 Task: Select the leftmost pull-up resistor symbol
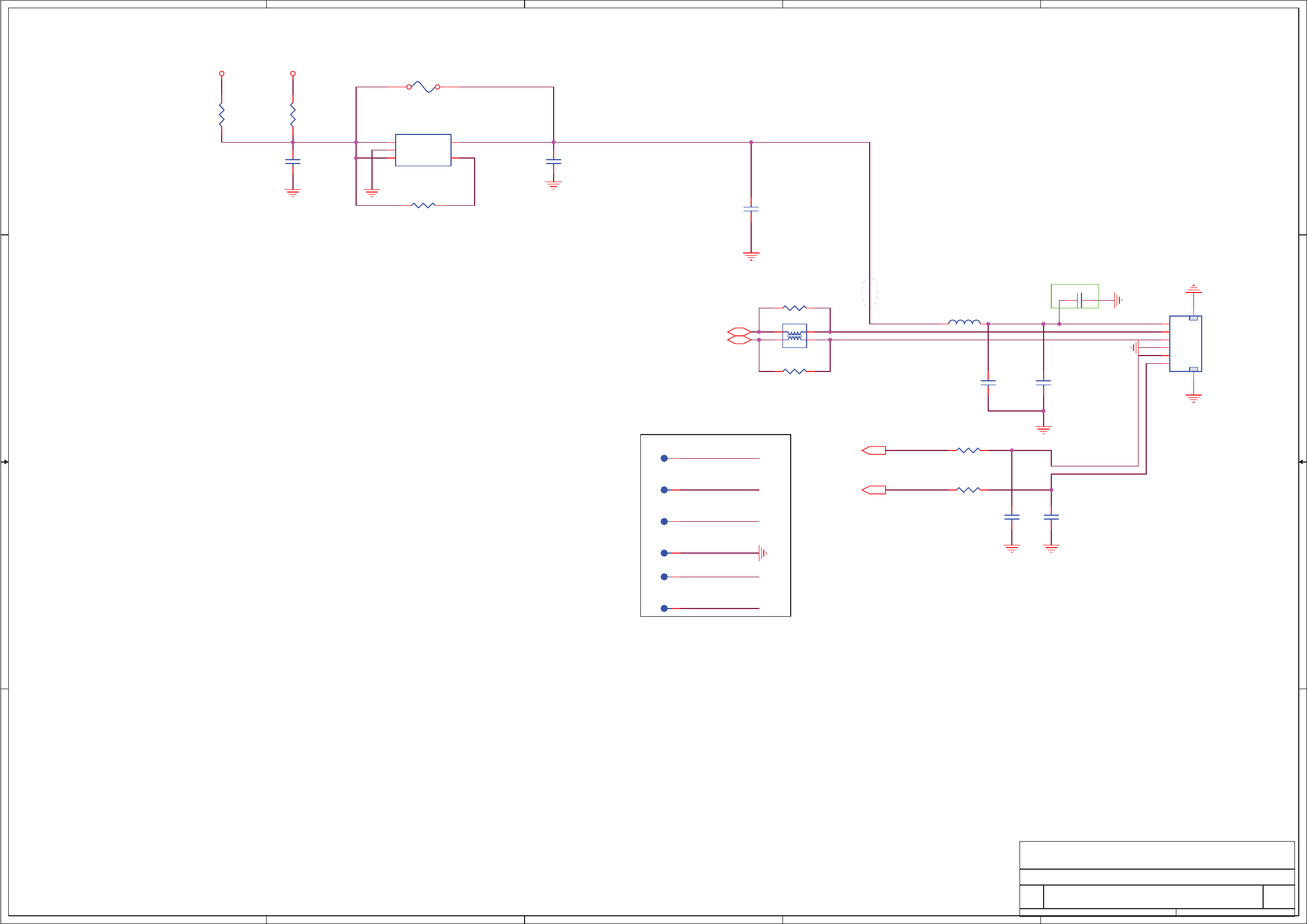point(222,115)
